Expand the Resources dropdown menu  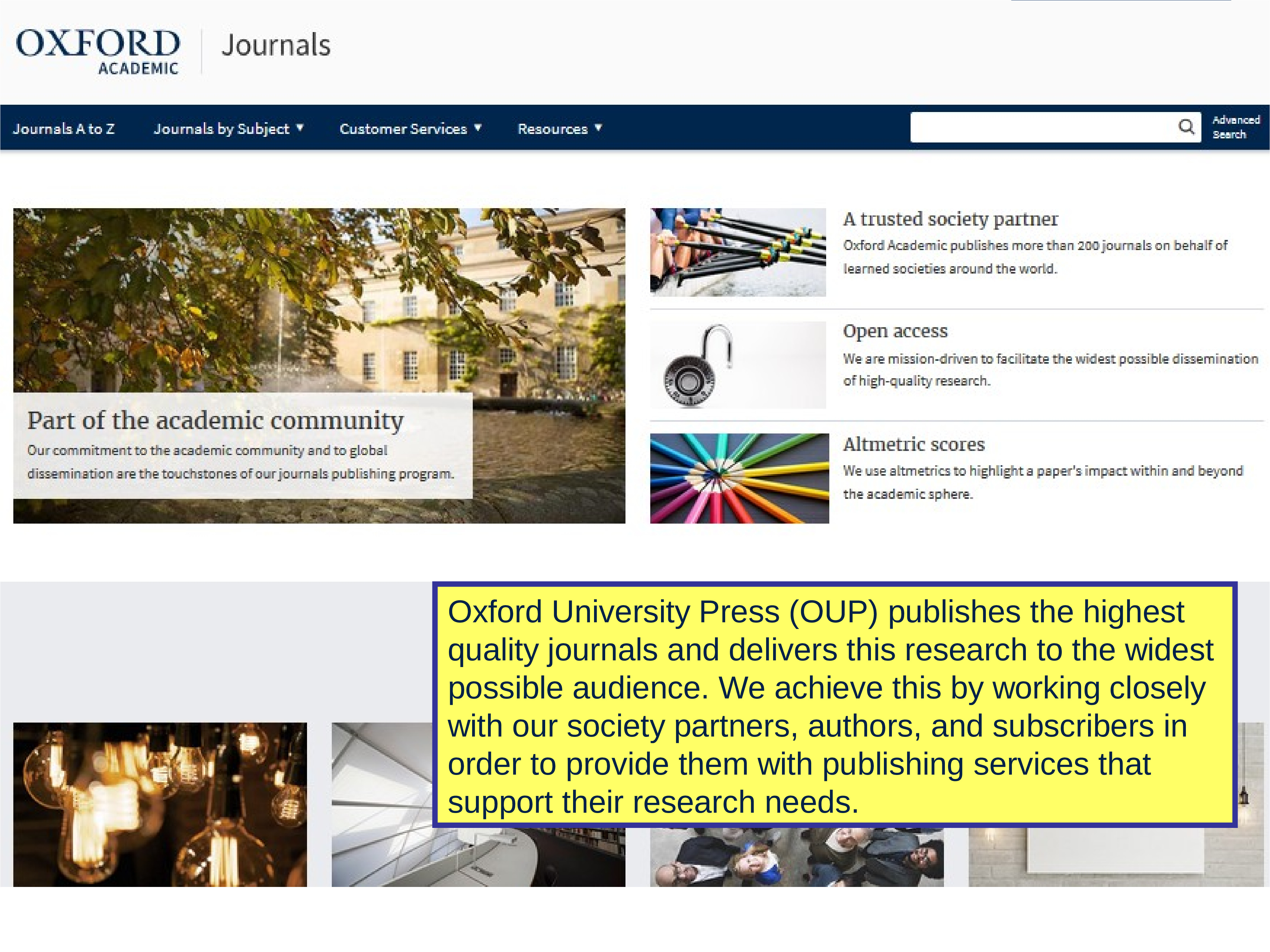pyautogui.click(x=560, y=129)
